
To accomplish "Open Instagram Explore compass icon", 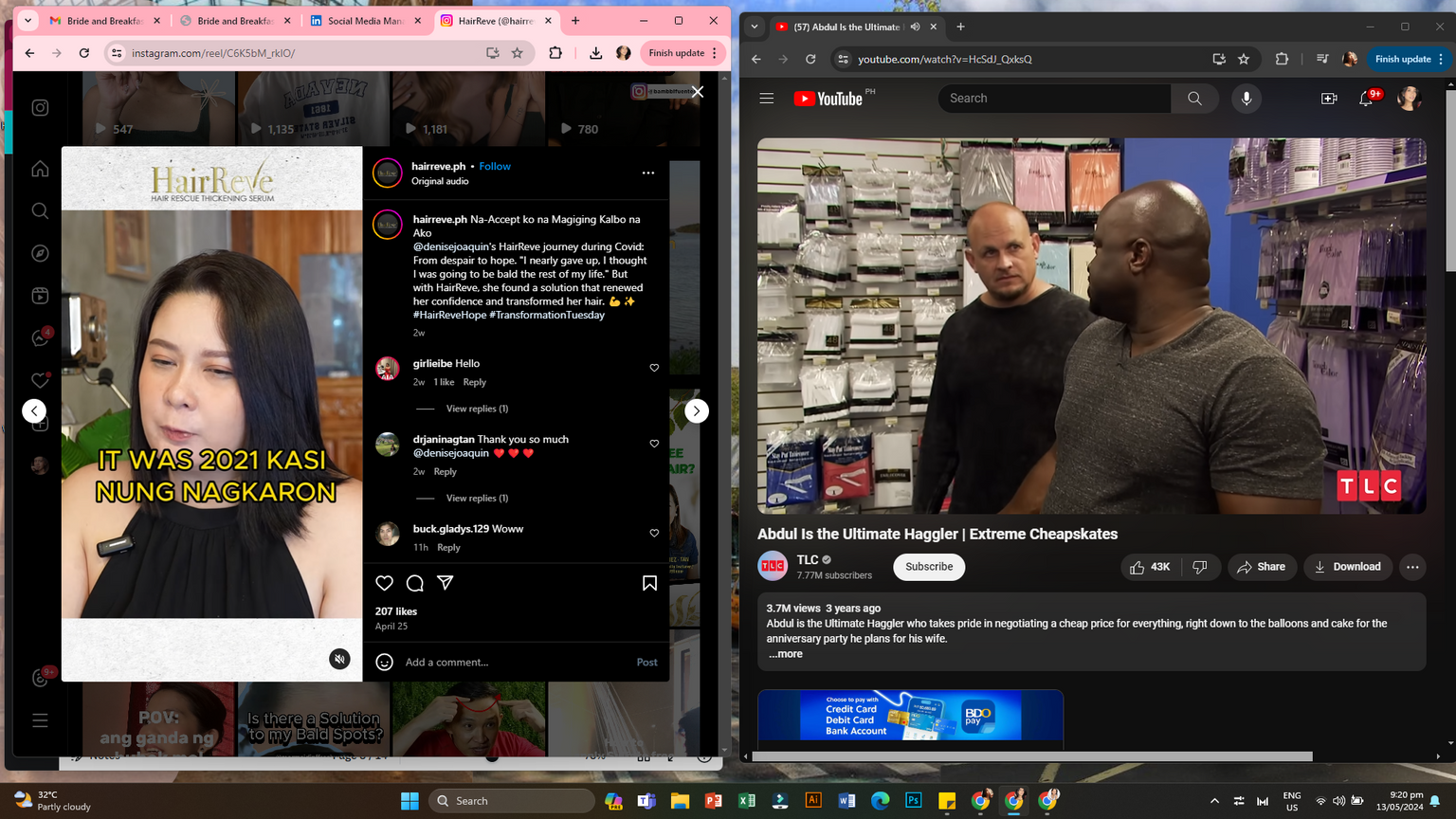I will (40, 253).
